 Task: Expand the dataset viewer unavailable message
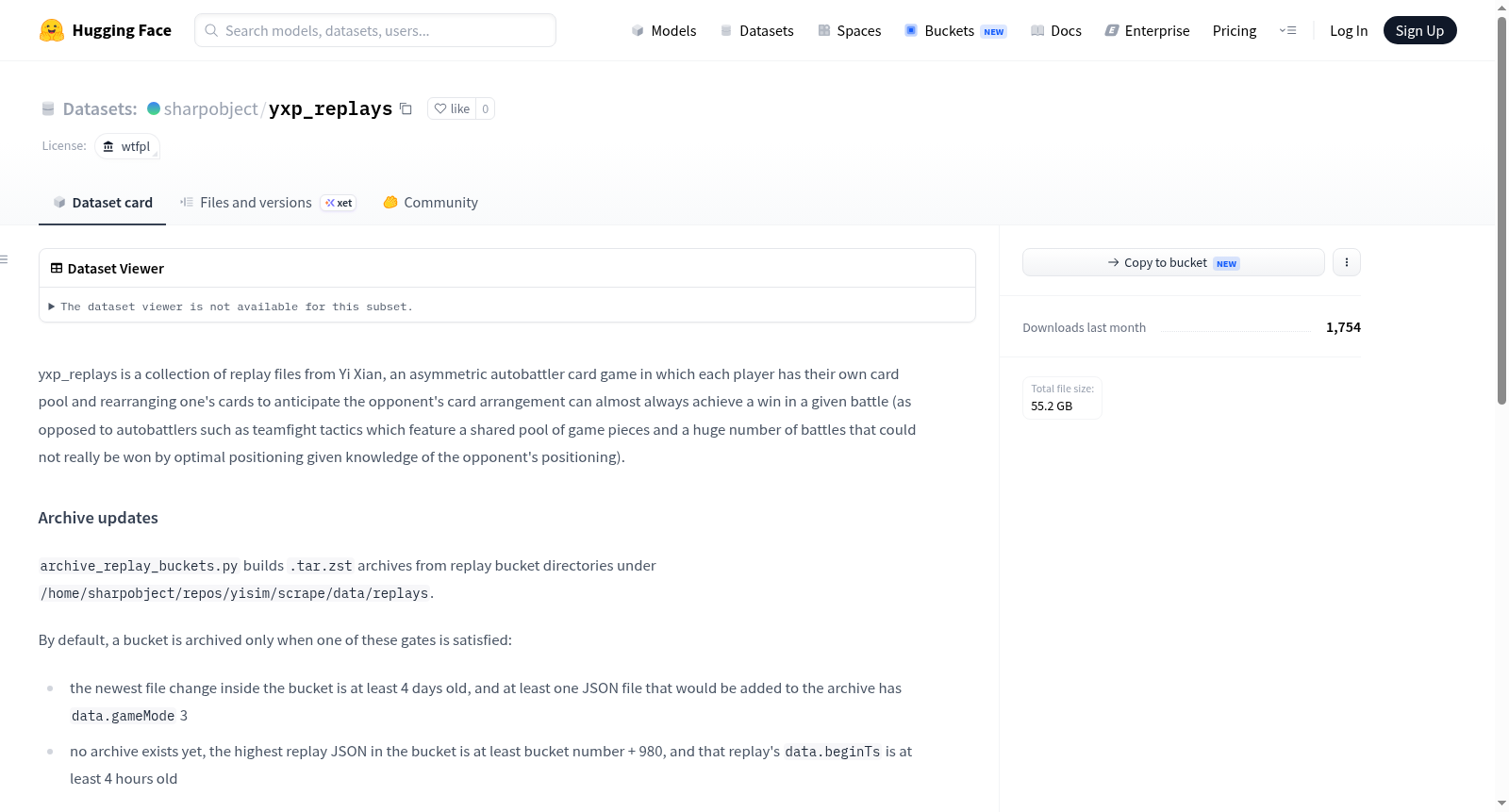[x=231, y=307]
